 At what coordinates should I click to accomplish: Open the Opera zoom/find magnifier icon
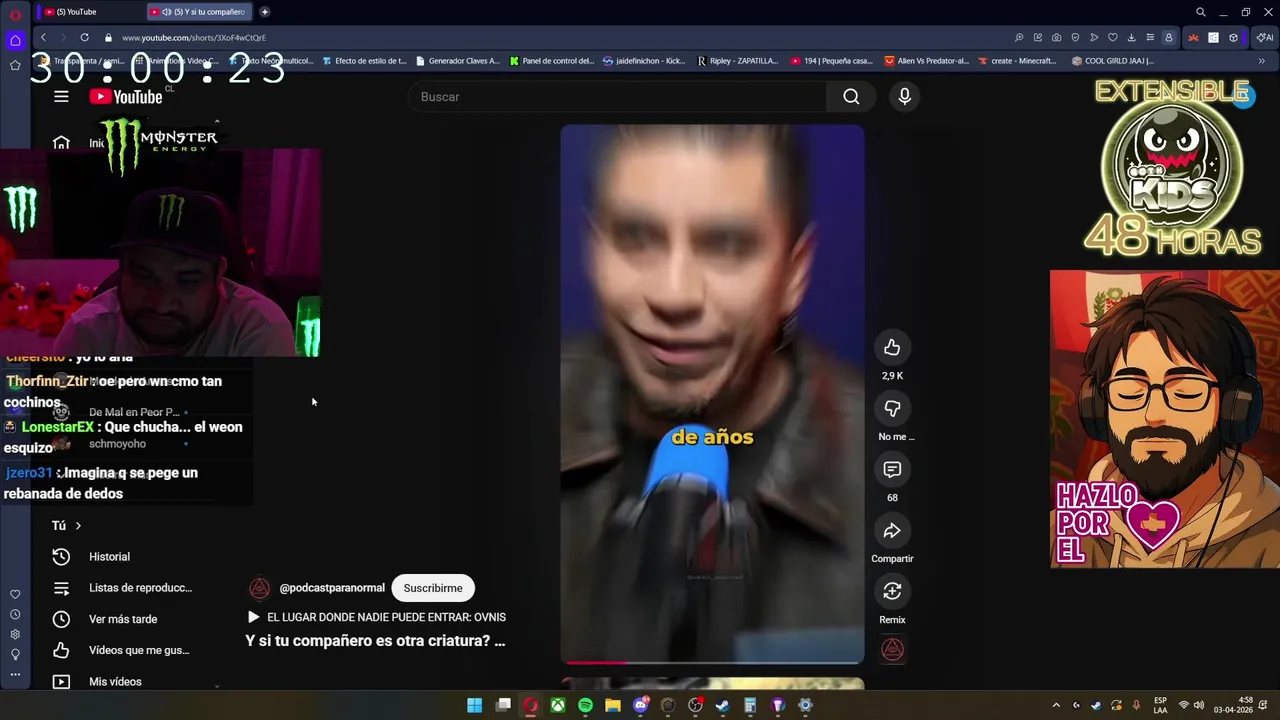tap(1019, 37)
